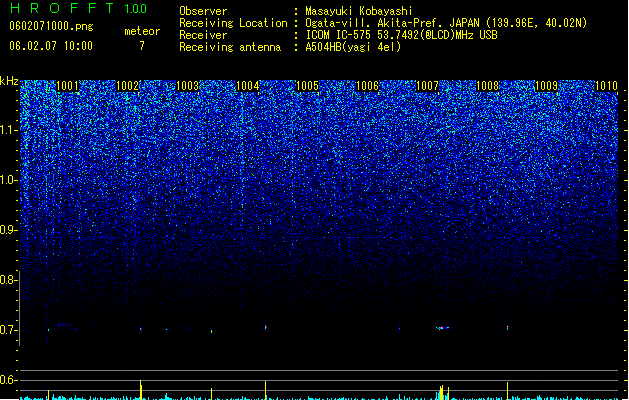Click the 0.7 kHz axis label
Viewport: 629px width, 400px height.
[9, 330]
